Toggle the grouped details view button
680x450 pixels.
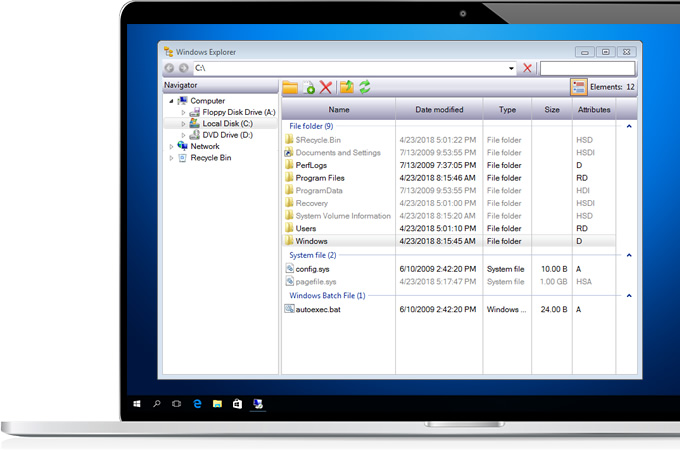[x=579, y=87]
